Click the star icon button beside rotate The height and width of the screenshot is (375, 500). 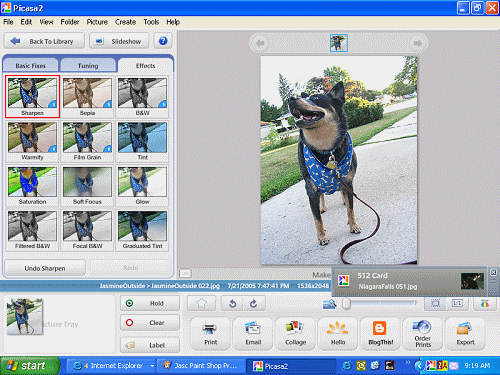(x=201, y=303)
